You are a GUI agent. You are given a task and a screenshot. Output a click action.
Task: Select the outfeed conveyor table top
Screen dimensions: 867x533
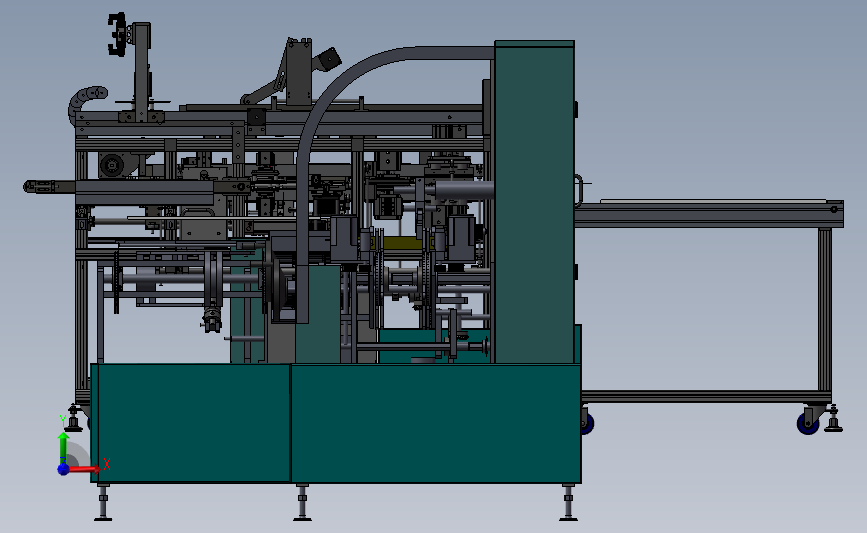pyautogui.click(x=709, y=214)
